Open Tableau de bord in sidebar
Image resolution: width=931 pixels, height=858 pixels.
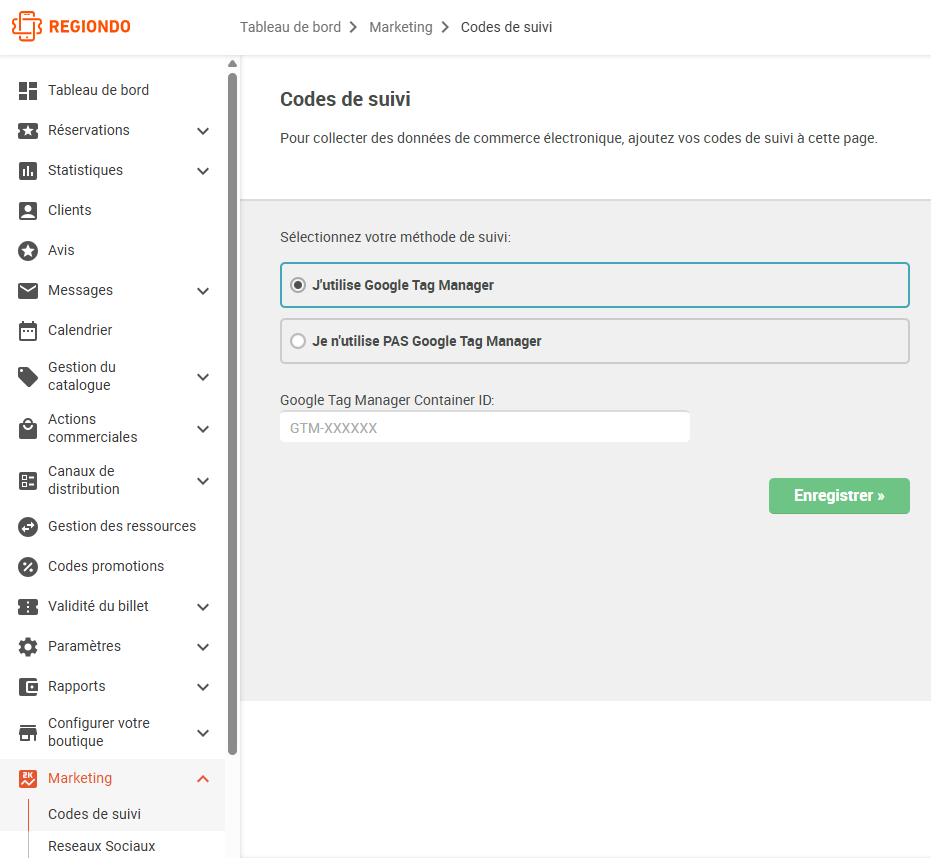(x=99, y=90)
